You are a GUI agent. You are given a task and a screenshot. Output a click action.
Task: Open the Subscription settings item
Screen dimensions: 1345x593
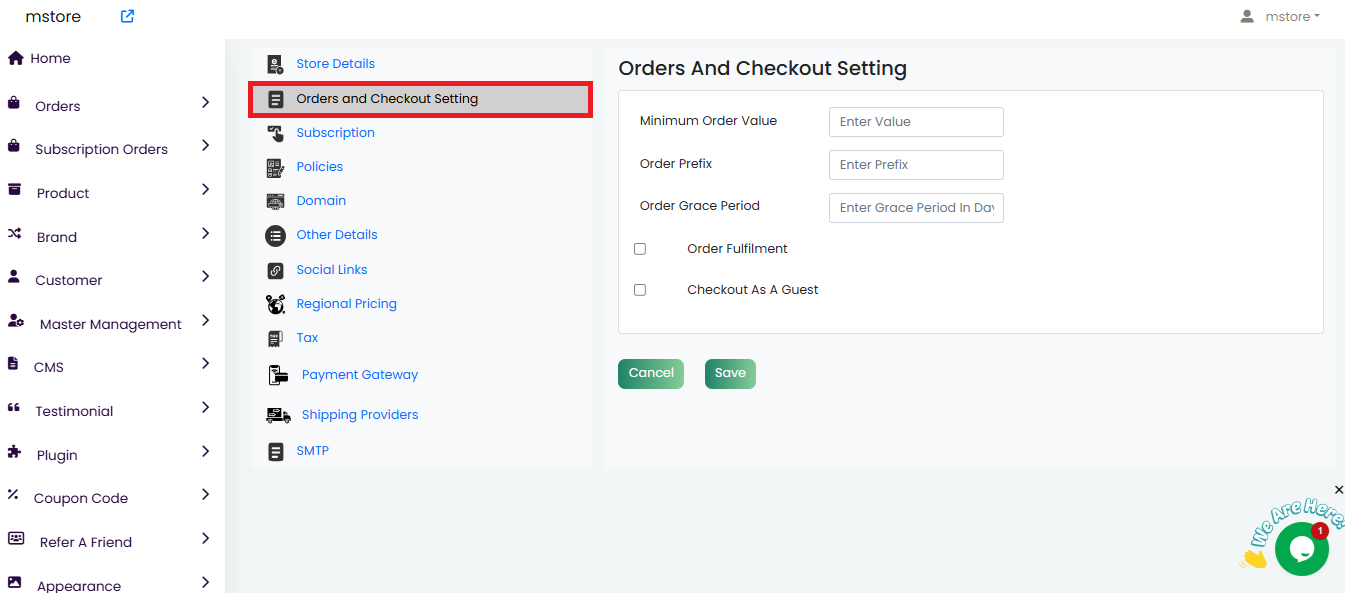pyautogui.click(x=335, y=133)
